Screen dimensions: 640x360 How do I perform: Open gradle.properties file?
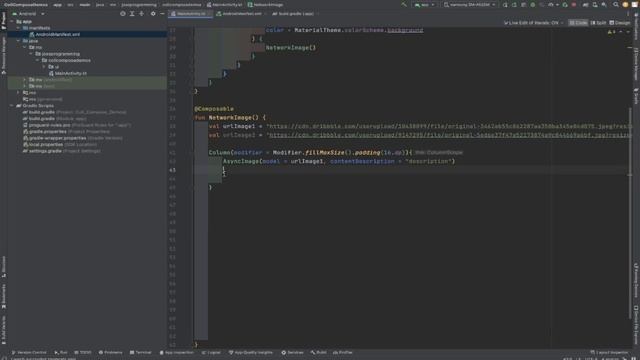66,132
